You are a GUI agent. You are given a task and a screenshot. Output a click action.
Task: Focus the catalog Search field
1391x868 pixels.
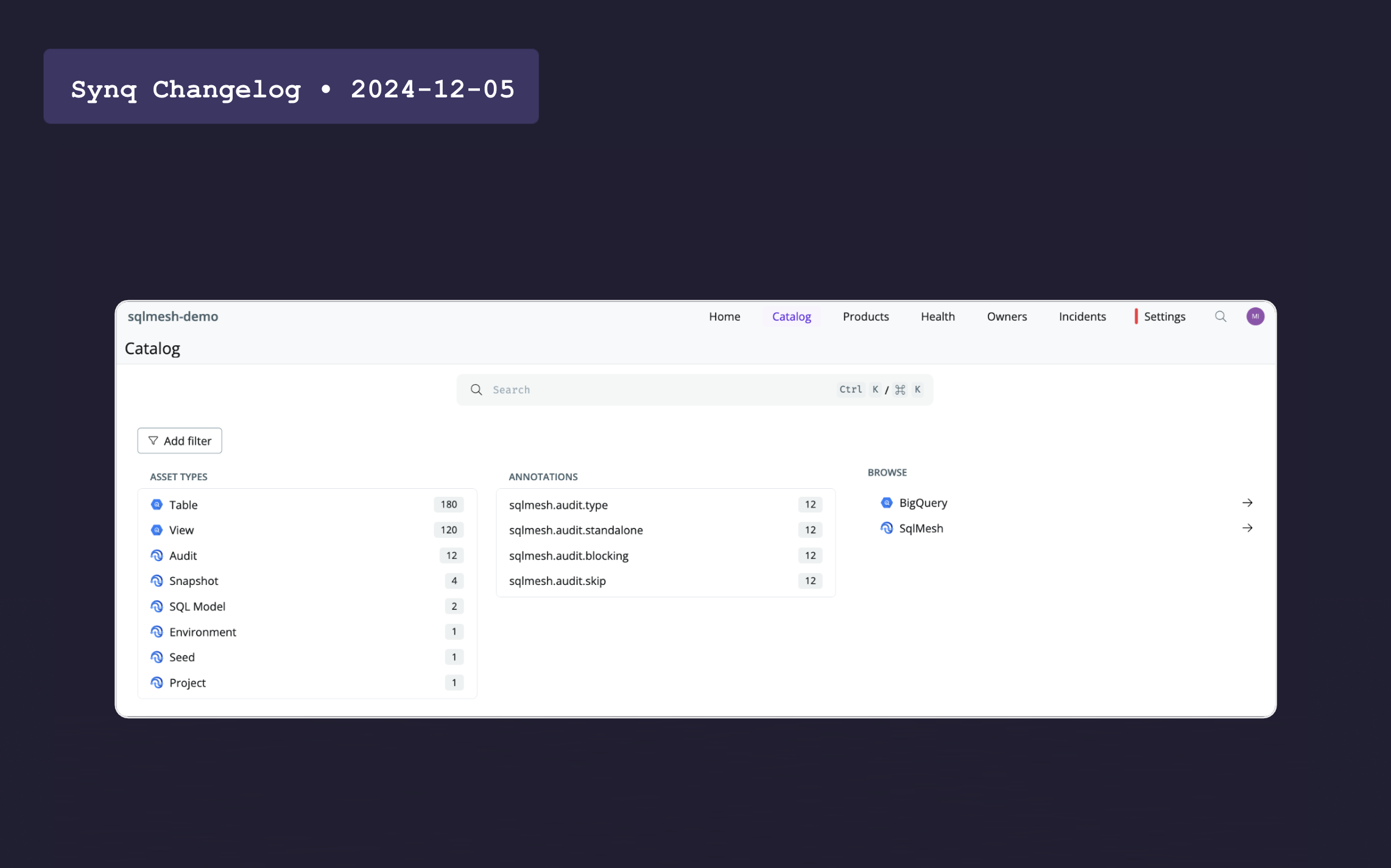coord(695,390)
